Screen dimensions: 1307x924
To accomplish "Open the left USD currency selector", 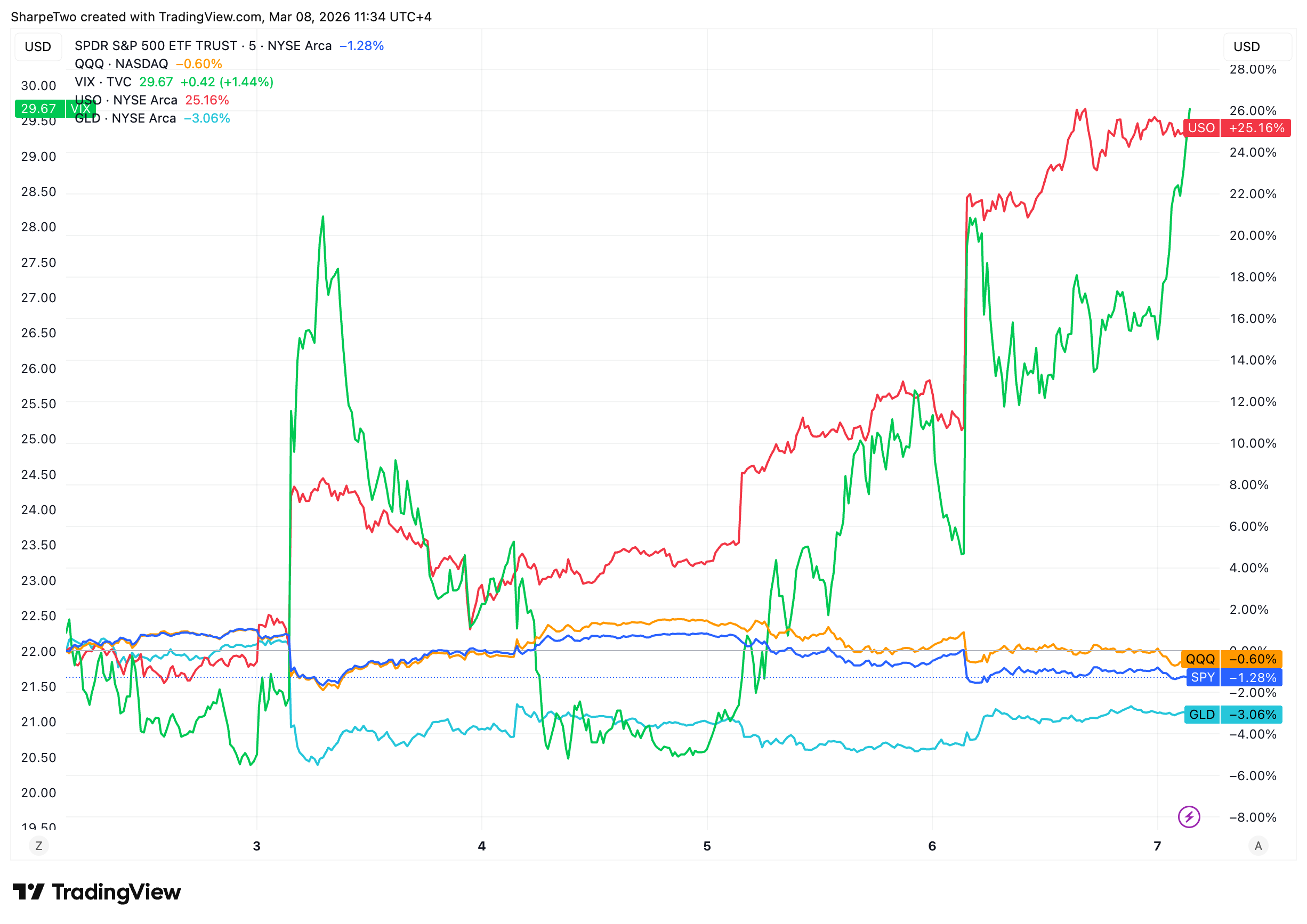I will click(x=38, y=47).
